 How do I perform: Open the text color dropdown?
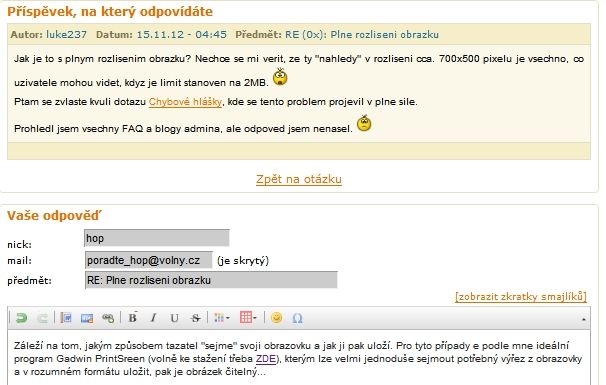[222, 318]
